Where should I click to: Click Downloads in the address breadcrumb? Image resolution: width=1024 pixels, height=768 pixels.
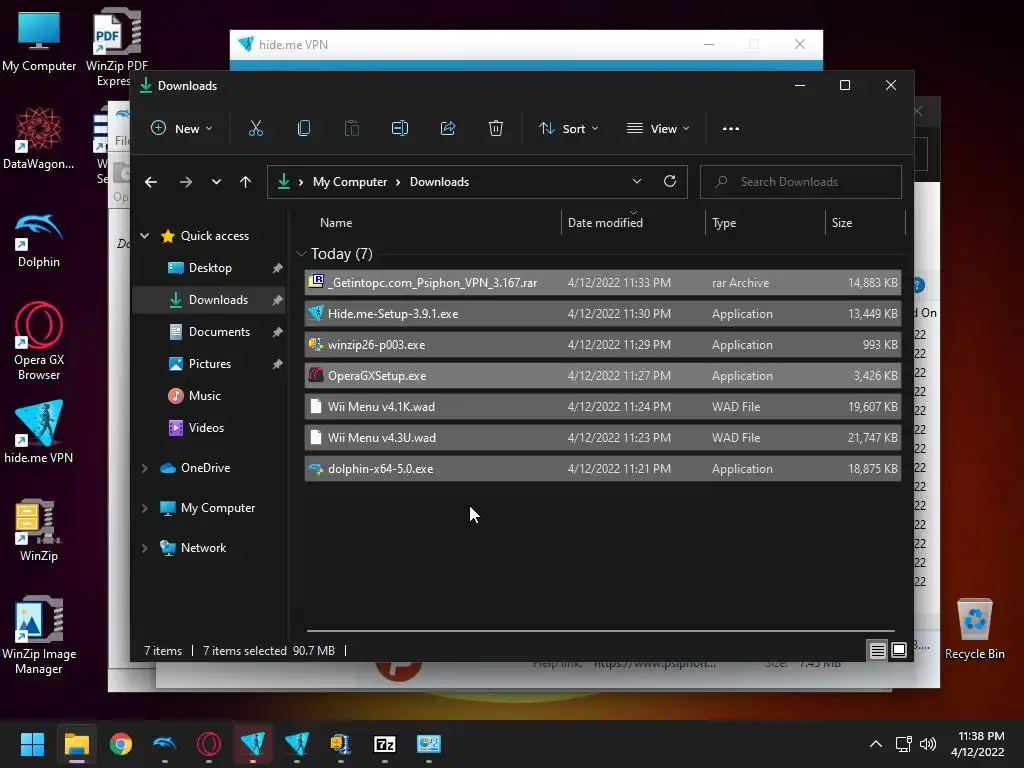coord(440,182)
